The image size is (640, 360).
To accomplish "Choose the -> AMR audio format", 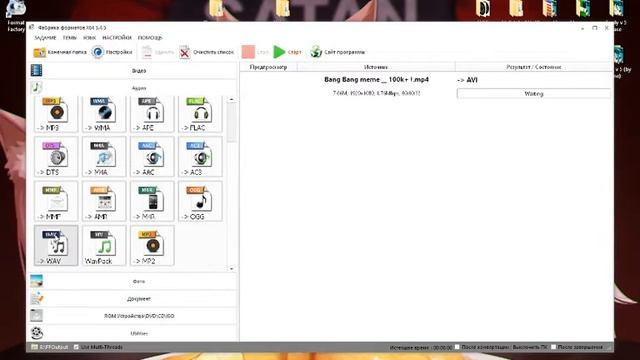I will (x=104, y=201).
